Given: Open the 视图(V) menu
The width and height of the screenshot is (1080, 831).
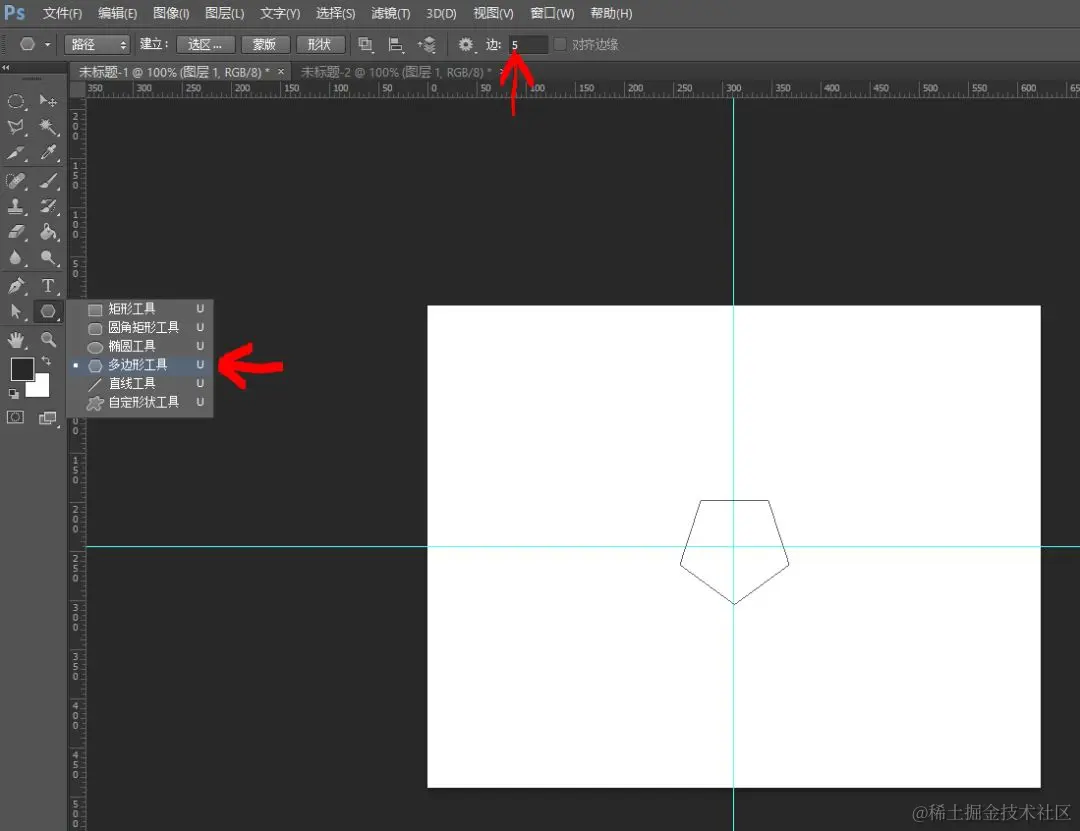Looking at the screenshot, I should tap(493, 13).
